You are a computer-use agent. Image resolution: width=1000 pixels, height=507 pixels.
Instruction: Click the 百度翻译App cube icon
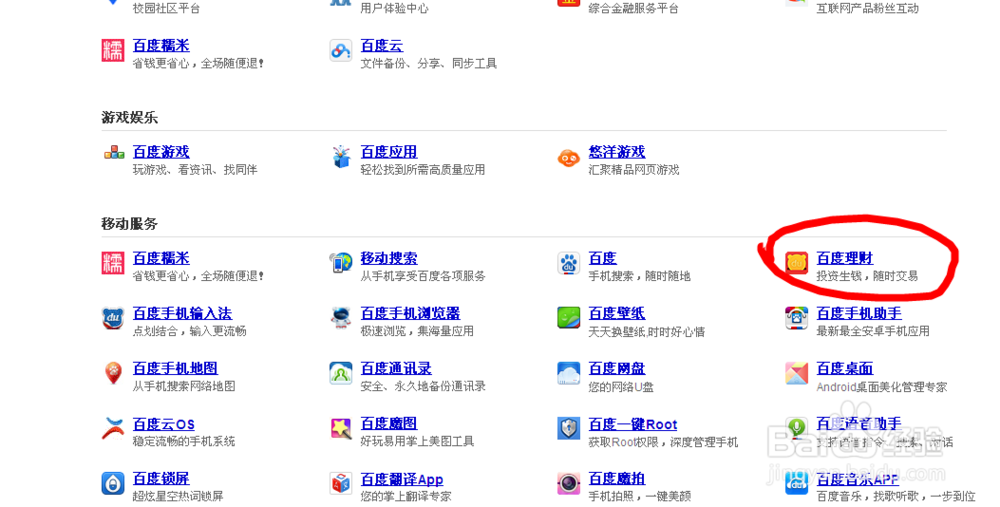[341, 483]
